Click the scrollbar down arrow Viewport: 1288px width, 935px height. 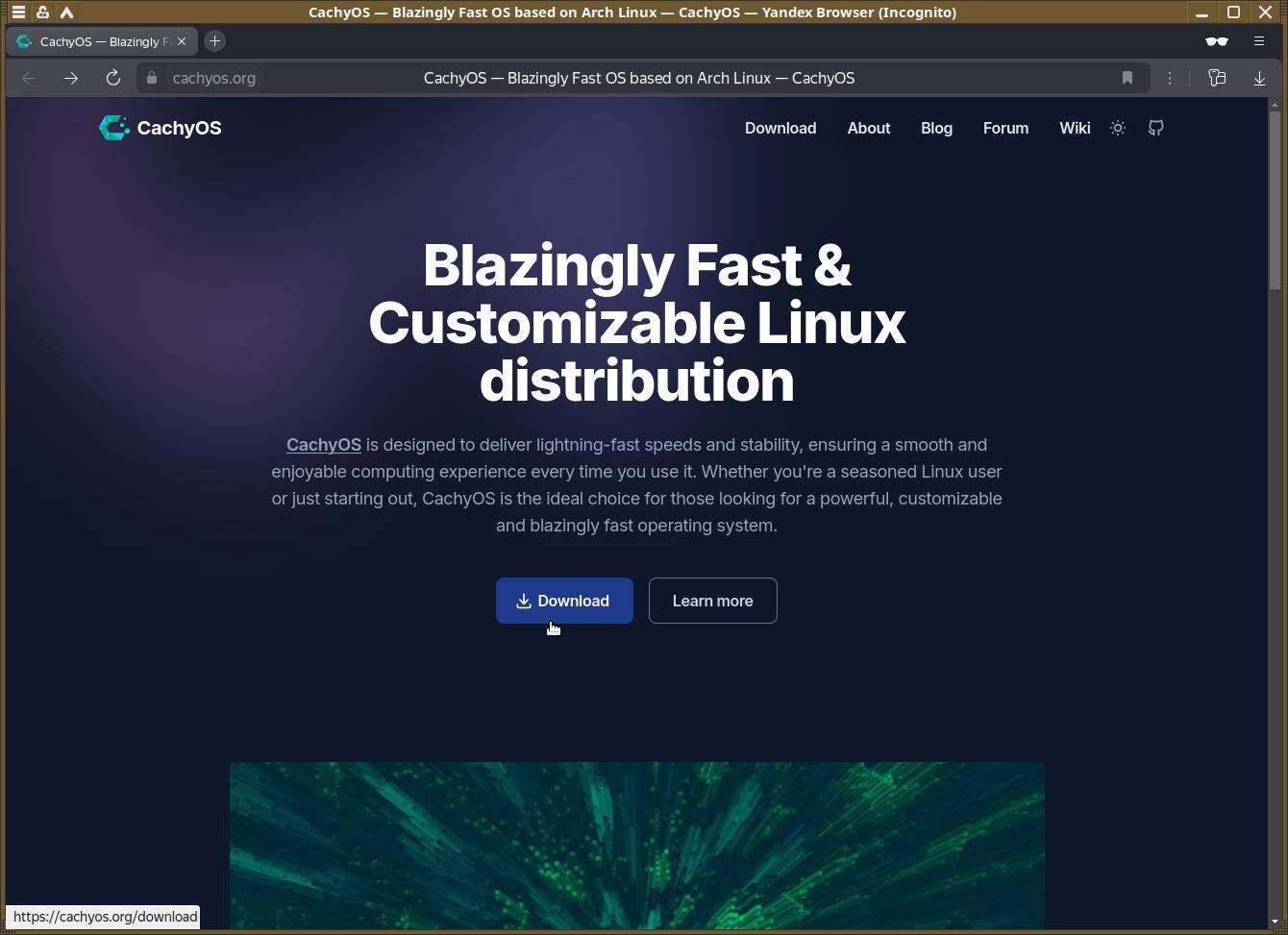pos(1276,922)
